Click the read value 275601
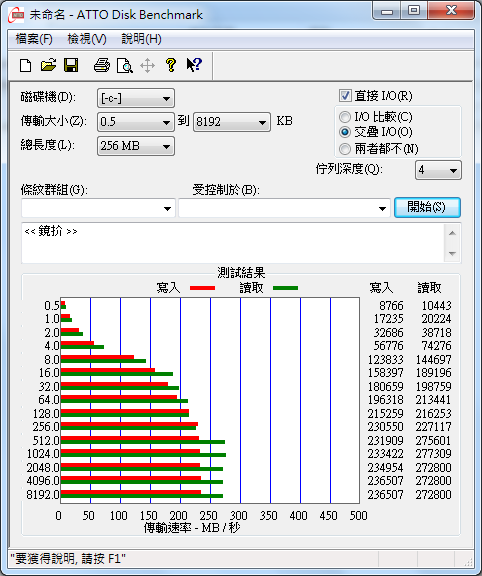 point(434,440)
